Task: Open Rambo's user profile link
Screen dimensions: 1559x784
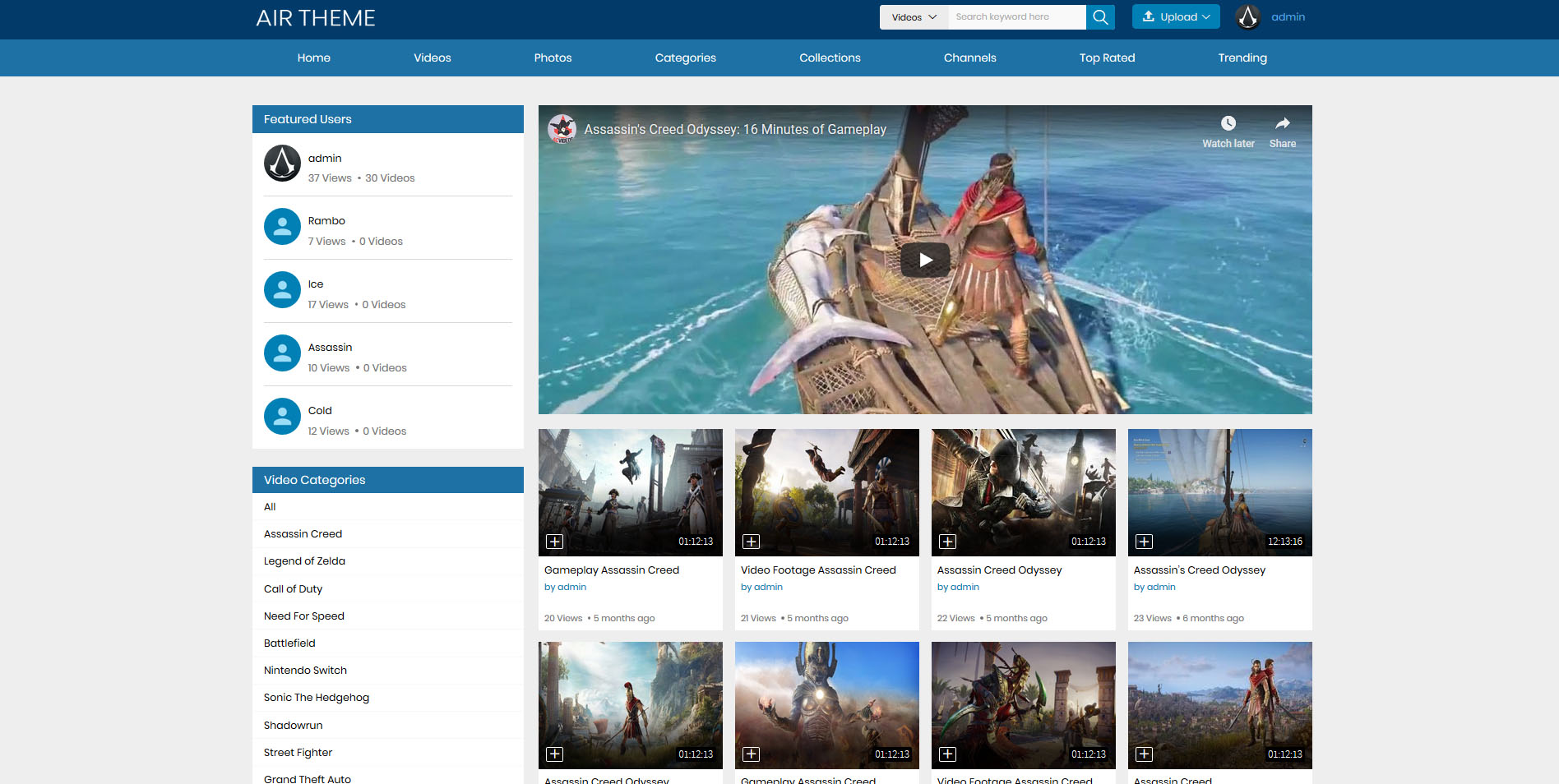Action: (326, 220)
